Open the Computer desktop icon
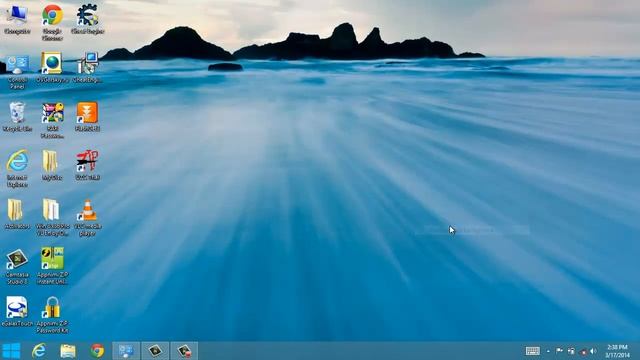This screenshot has width=640, height=360. point(17,20)
